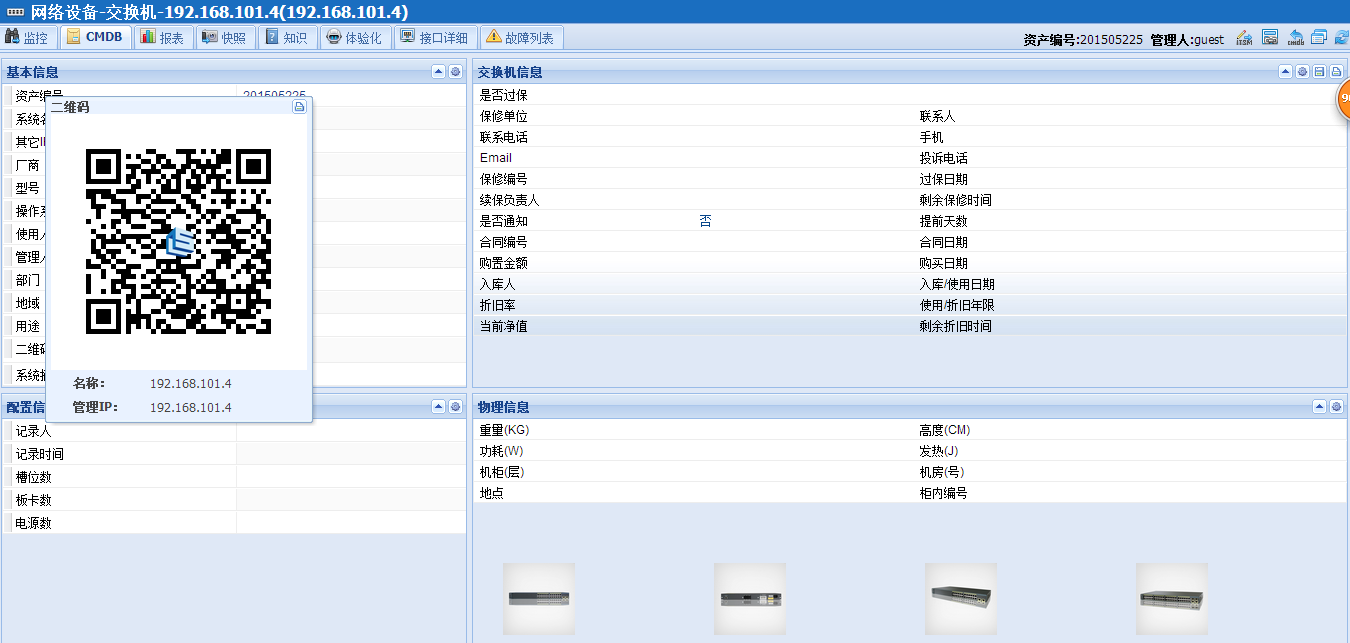
Task: Open the 快照 snapshot tab
Action: (224, 37)
